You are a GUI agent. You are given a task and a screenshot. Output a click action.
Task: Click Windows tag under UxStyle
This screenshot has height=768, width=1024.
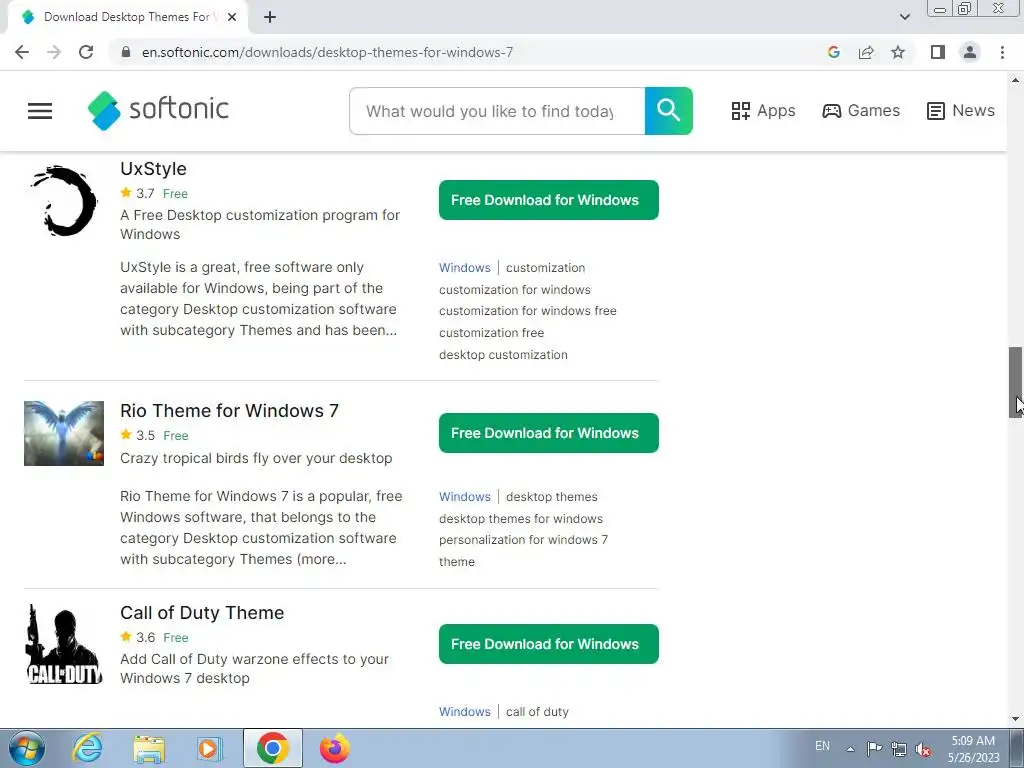[464, 268]
